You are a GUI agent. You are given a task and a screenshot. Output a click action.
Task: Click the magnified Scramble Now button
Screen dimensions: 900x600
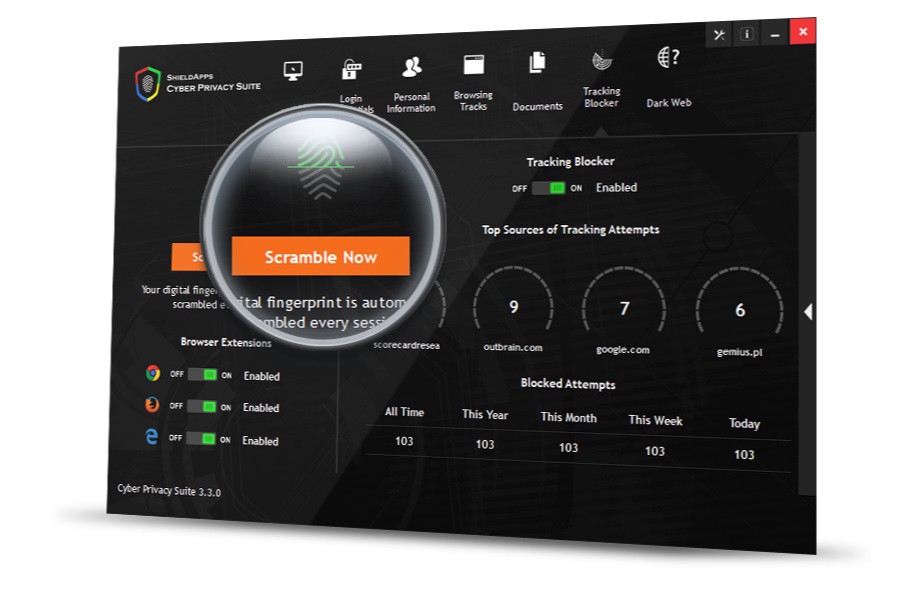pos(321,256)
